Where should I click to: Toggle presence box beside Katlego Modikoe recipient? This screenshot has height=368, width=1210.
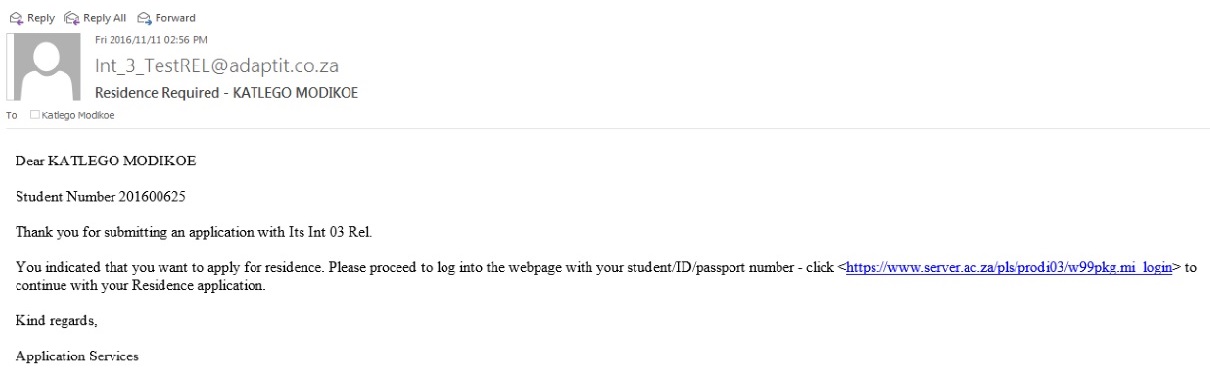click(x=35, y=115)
